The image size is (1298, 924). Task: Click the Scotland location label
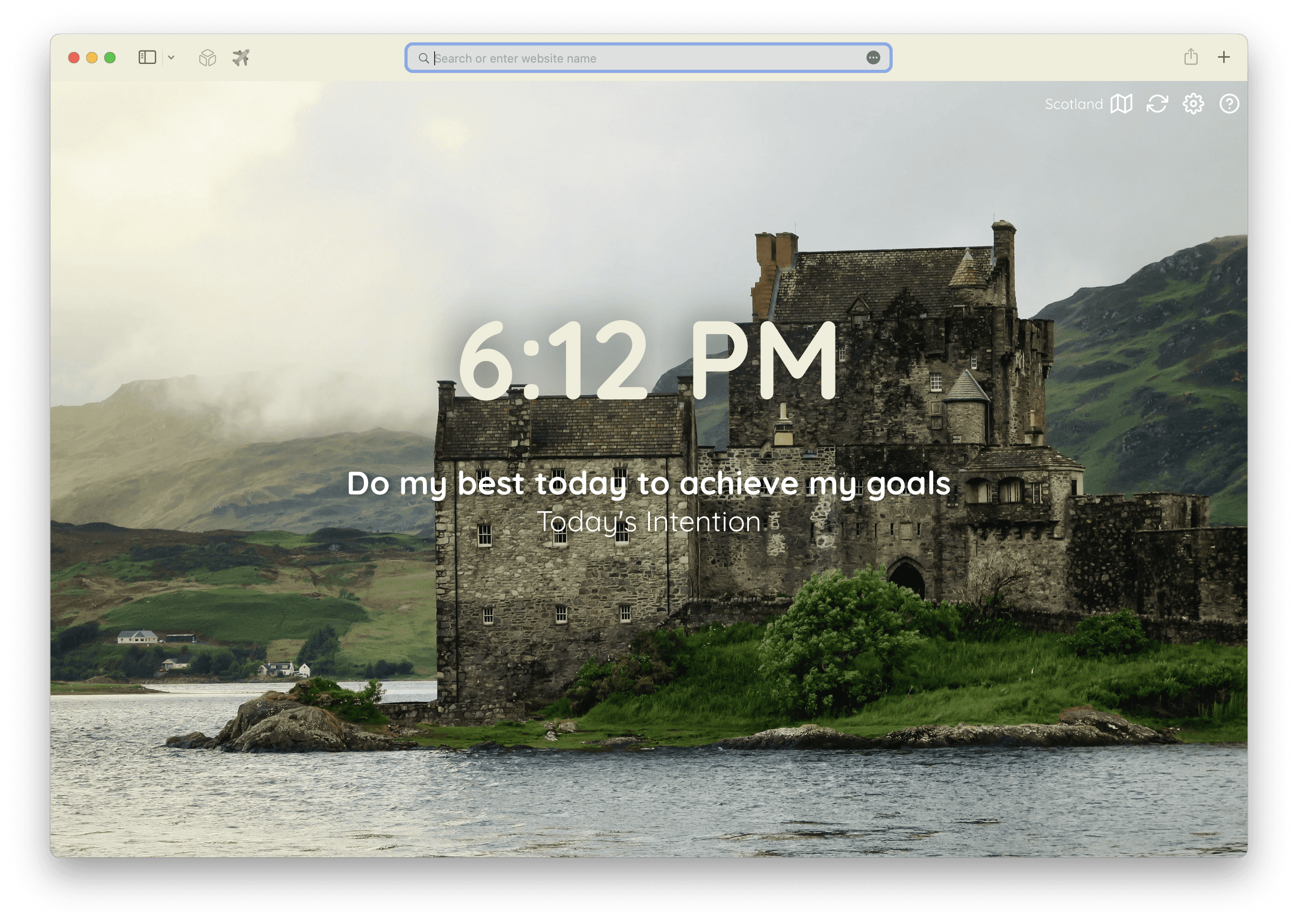(1073, 104)
